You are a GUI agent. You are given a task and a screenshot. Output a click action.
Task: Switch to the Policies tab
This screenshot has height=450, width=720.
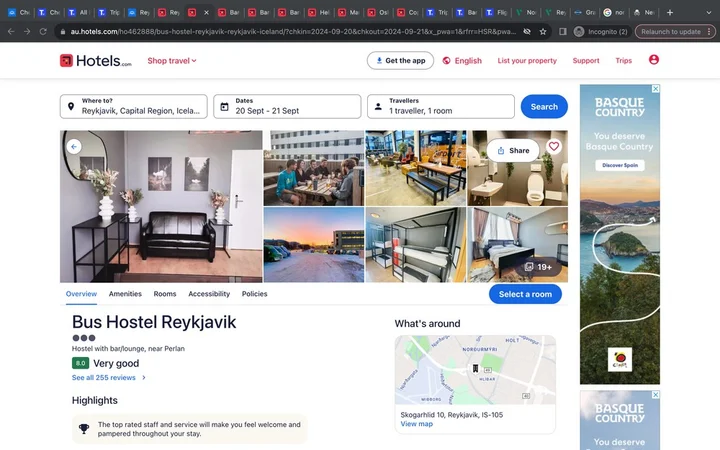(254, 294)
